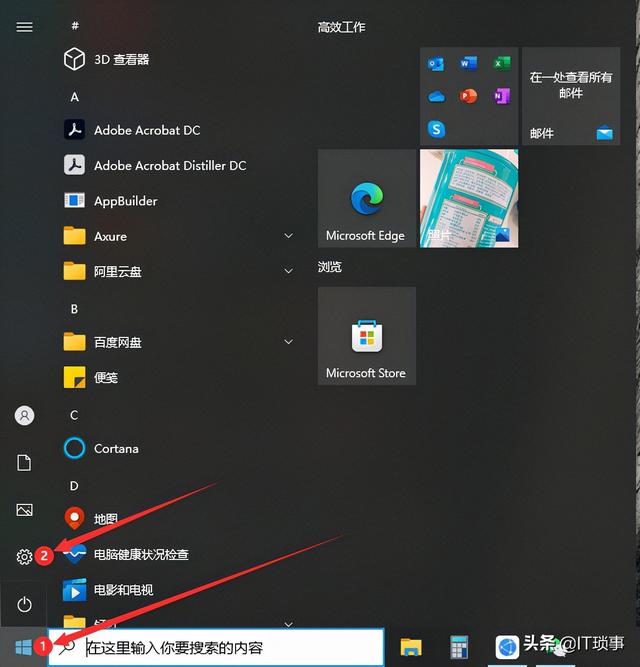The height and width of the screenshot is (667, 640).
Task: Click the letter D section header
Action: point(74,486)
